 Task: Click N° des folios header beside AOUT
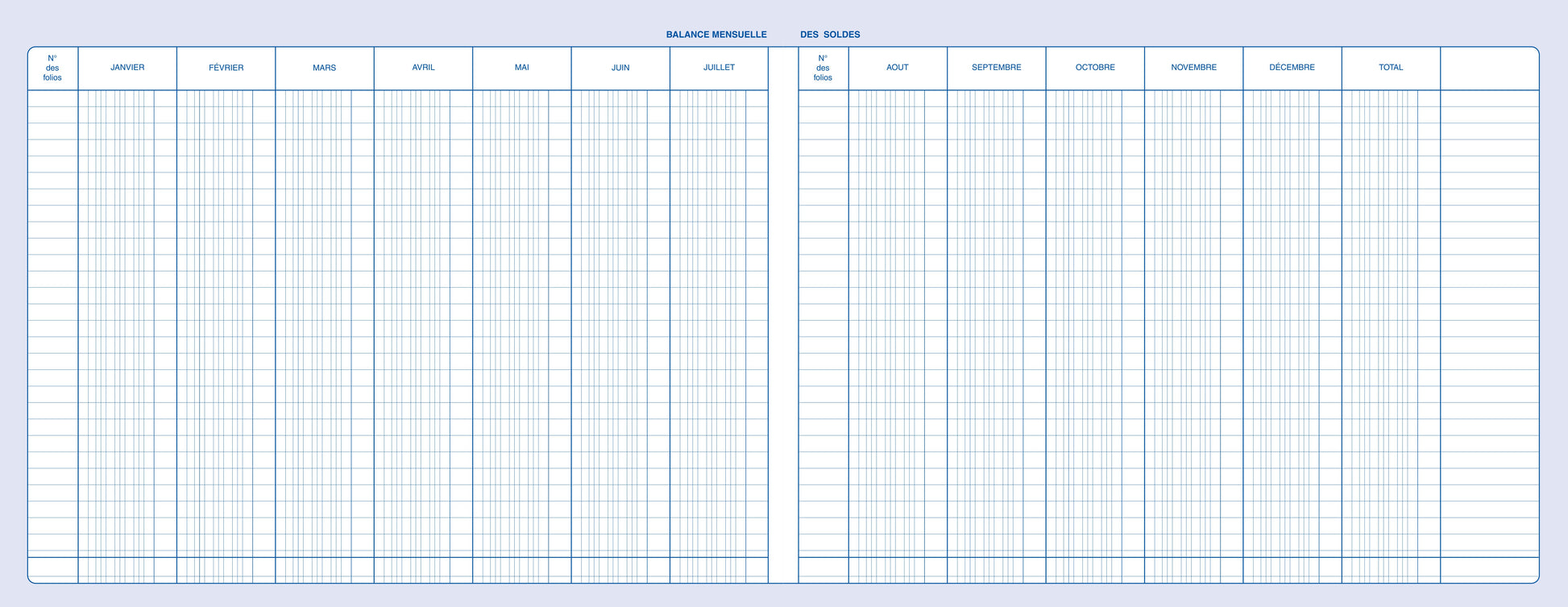[823, 68]
